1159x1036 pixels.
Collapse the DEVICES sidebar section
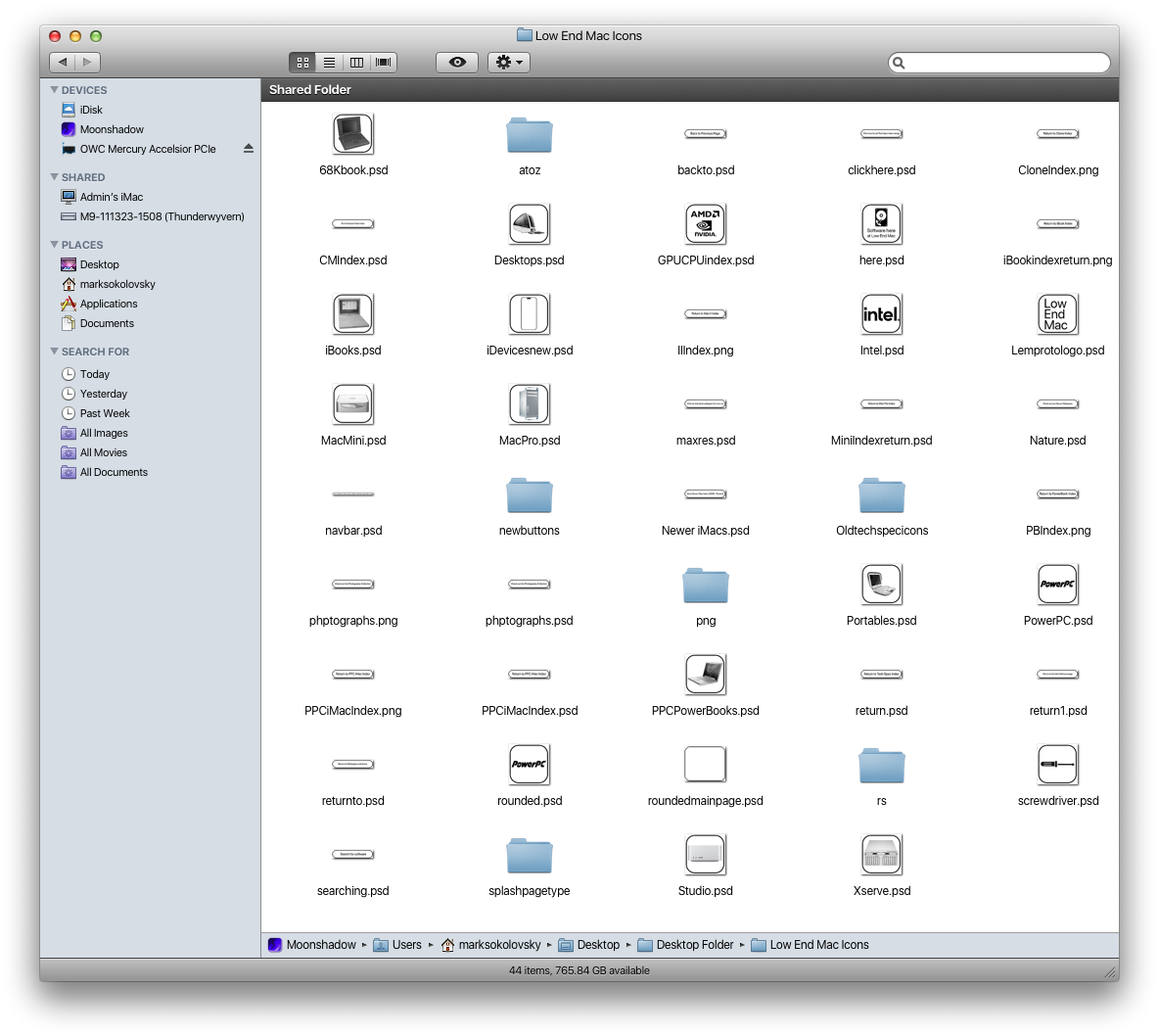55,90
